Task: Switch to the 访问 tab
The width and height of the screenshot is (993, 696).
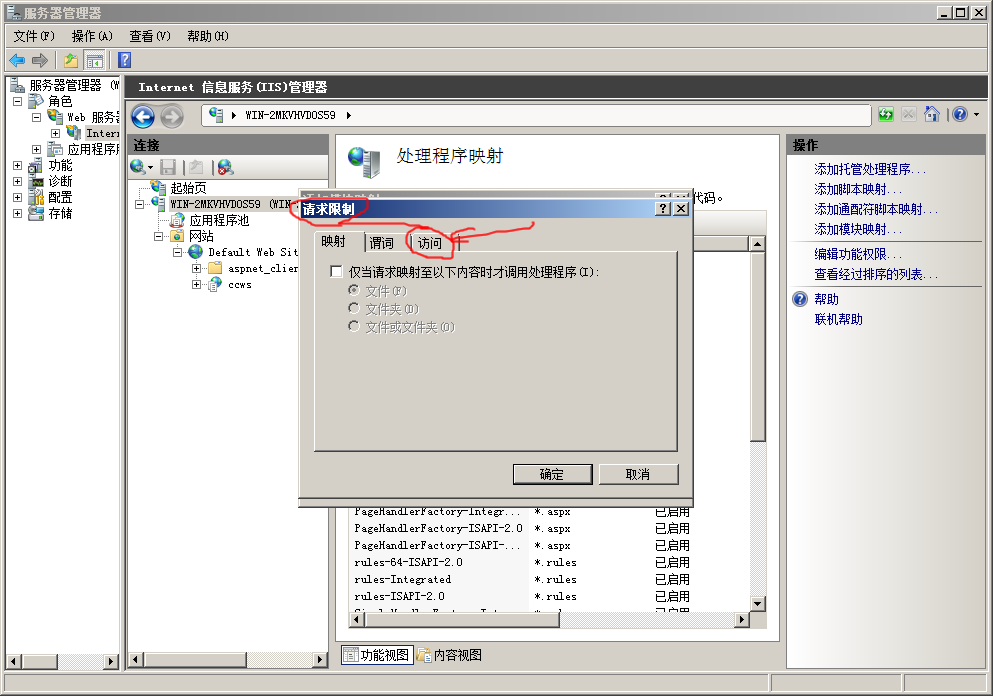Action: [x=429, y=243]
